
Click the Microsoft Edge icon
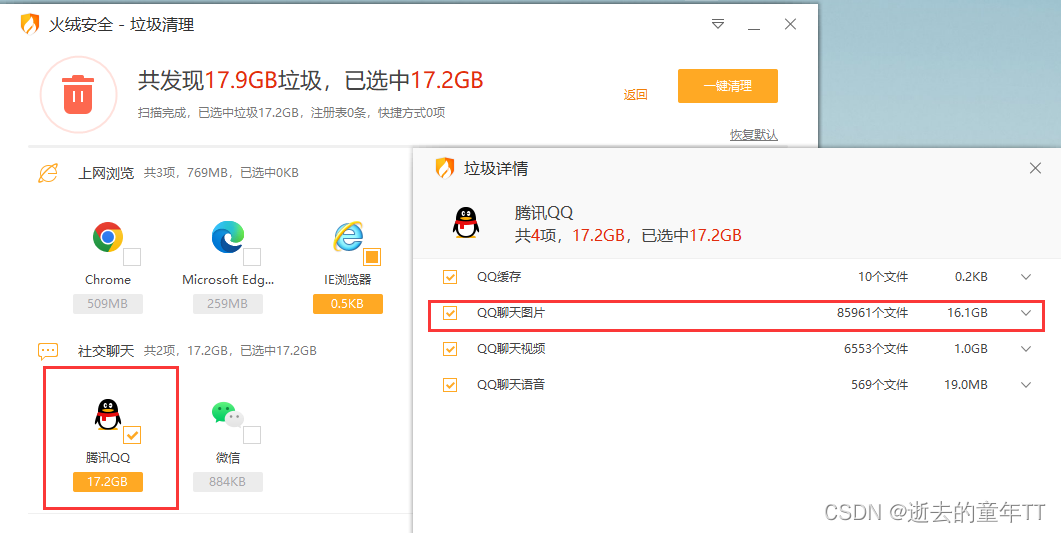click(227, 237)
